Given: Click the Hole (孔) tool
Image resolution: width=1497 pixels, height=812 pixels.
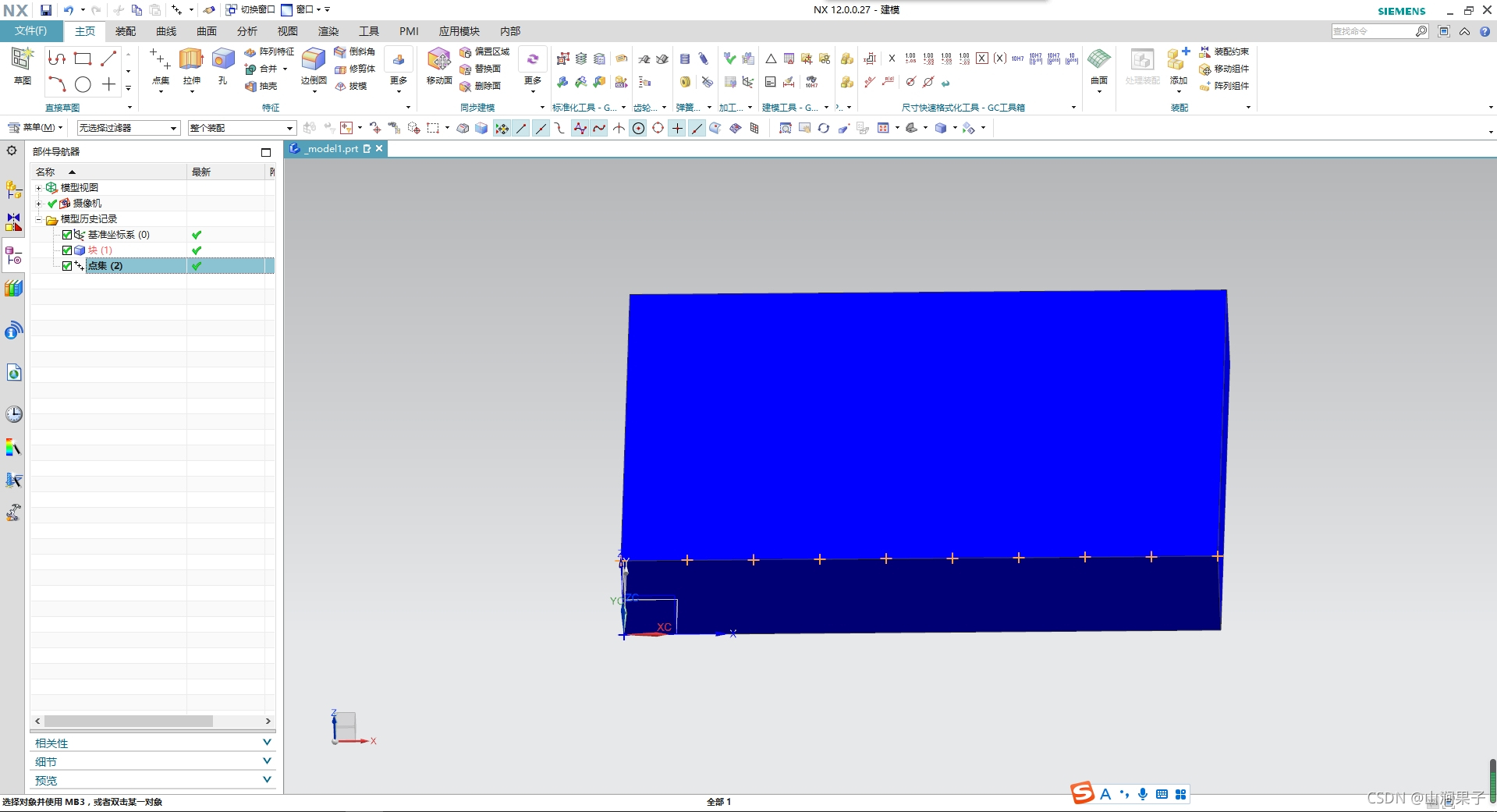Looking at the screenshot, I should (x=223, y=66).
